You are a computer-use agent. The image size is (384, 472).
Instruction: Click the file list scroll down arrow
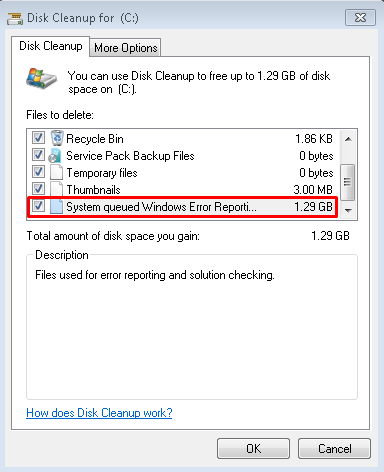(348, 210)
